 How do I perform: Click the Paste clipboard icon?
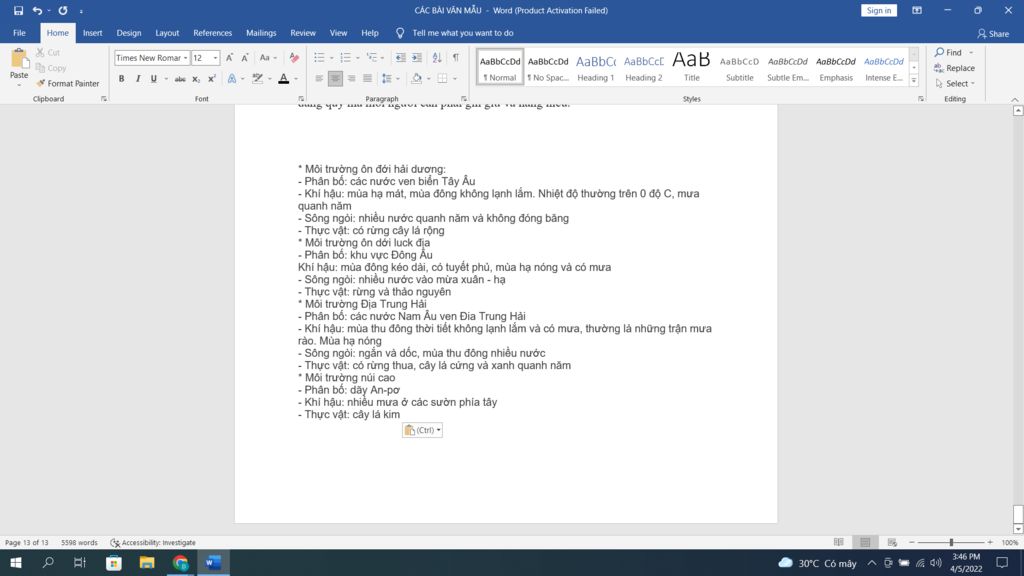click(19, 59)
